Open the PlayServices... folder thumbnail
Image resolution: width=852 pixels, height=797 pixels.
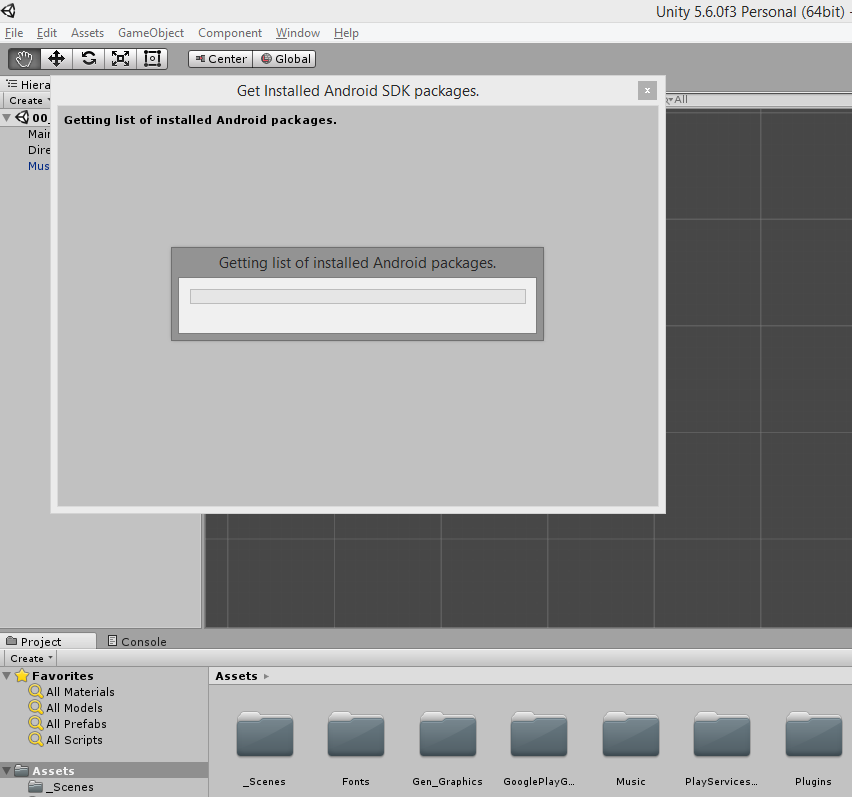pos(722,735)
